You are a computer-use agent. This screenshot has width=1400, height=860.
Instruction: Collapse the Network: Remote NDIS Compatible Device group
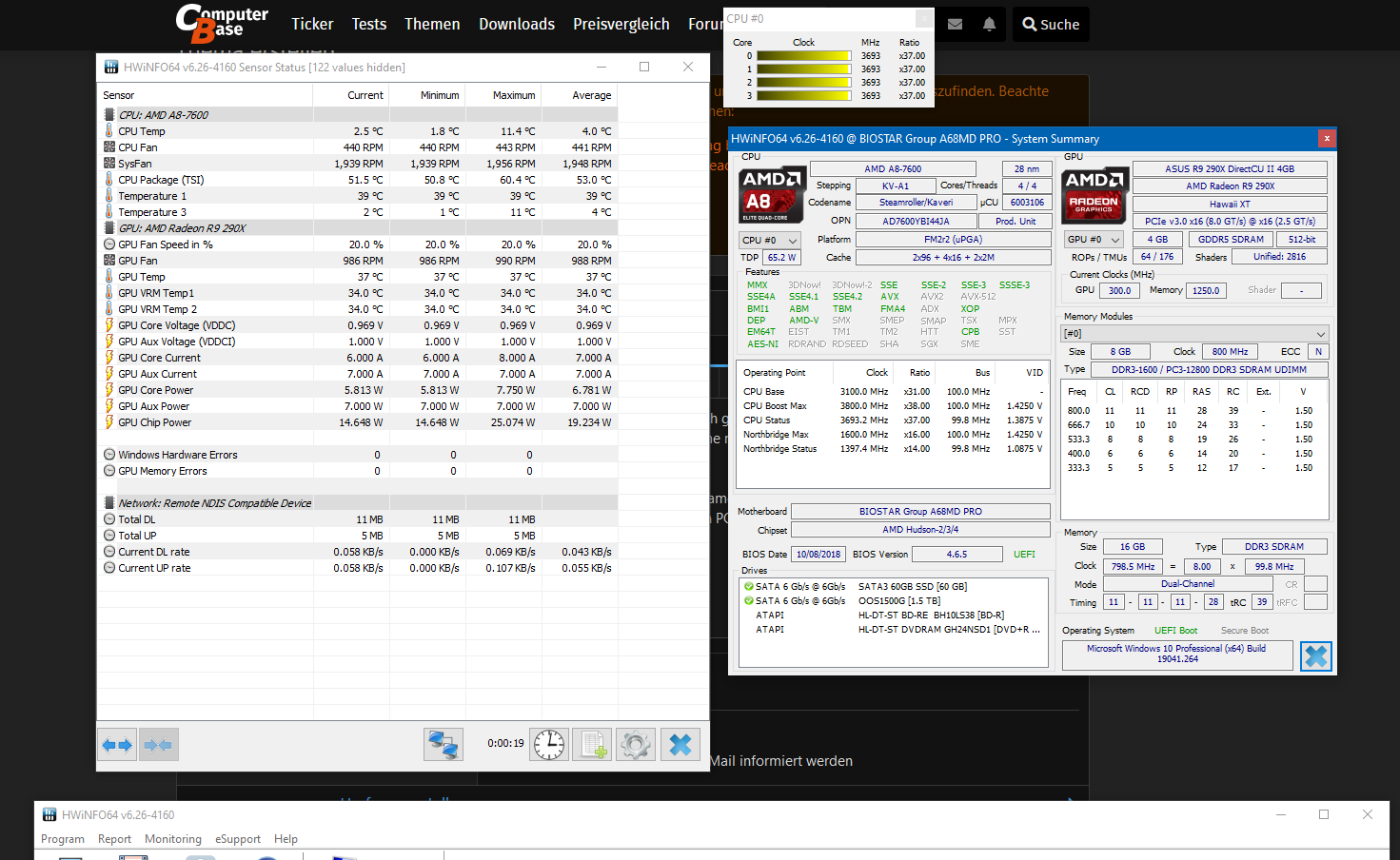tap(109, 503)
